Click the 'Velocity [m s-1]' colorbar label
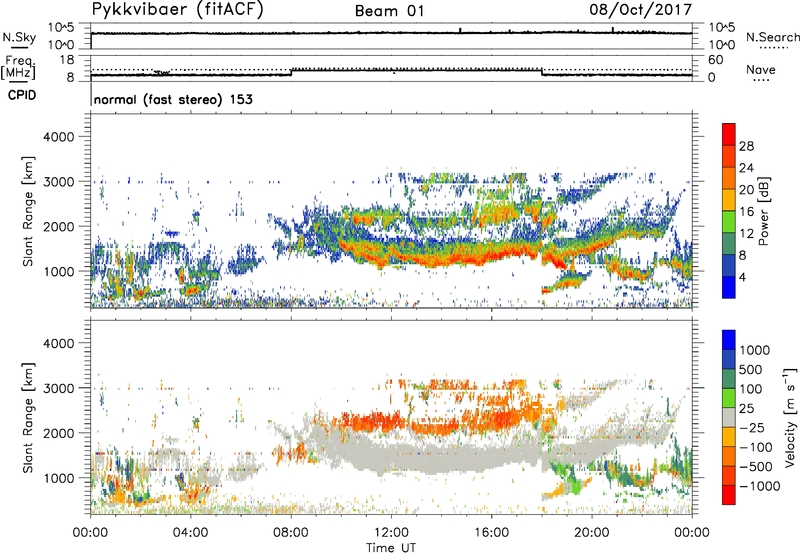 [790, 416]
